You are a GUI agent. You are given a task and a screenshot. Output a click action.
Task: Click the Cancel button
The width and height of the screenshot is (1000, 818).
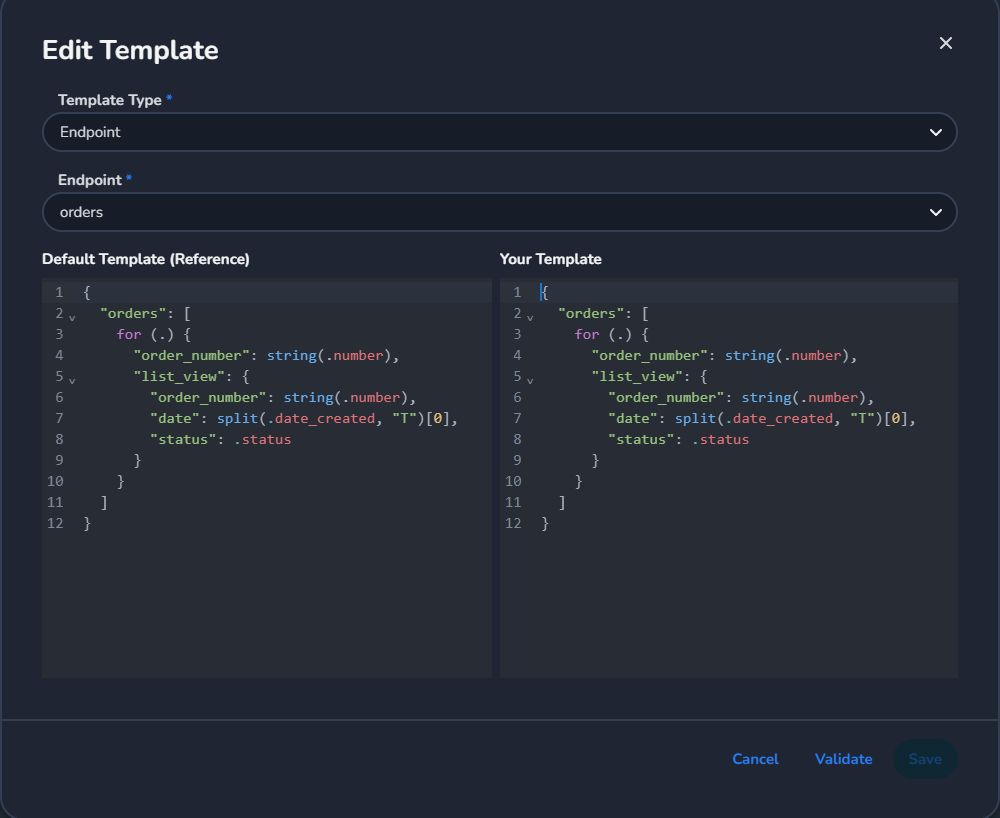[755, 759]
